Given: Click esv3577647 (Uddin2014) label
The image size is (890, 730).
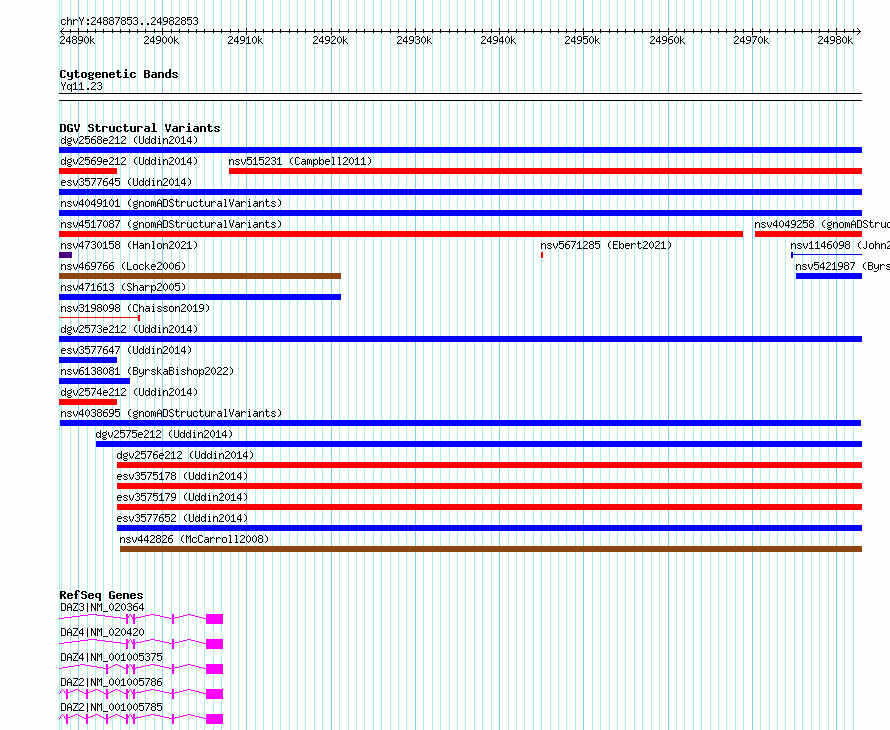Looking at the screenshot, I should (126, 350).
